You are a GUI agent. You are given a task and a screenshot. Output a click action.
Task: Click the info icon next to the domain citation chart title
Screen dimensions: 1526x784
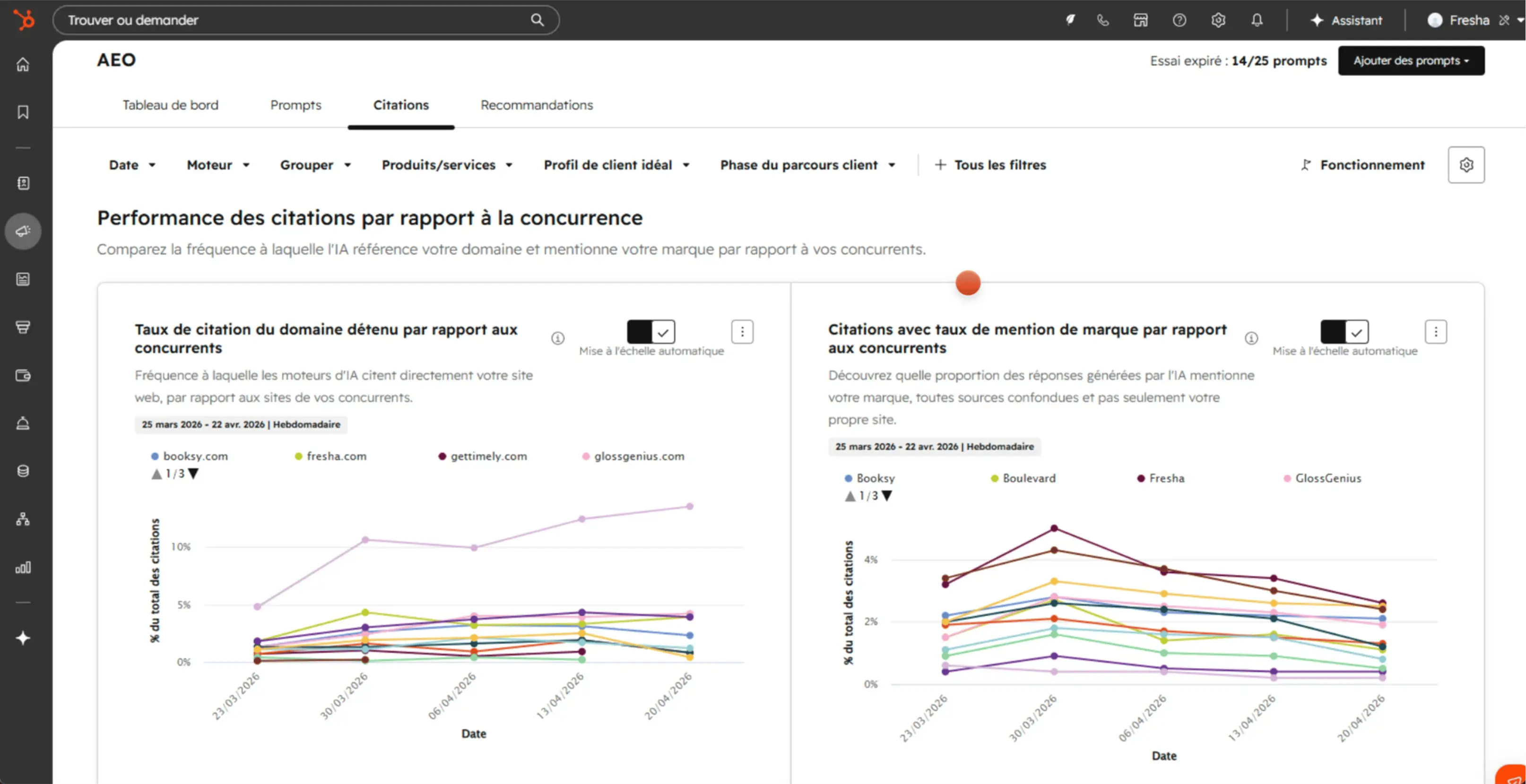[557, 338]
